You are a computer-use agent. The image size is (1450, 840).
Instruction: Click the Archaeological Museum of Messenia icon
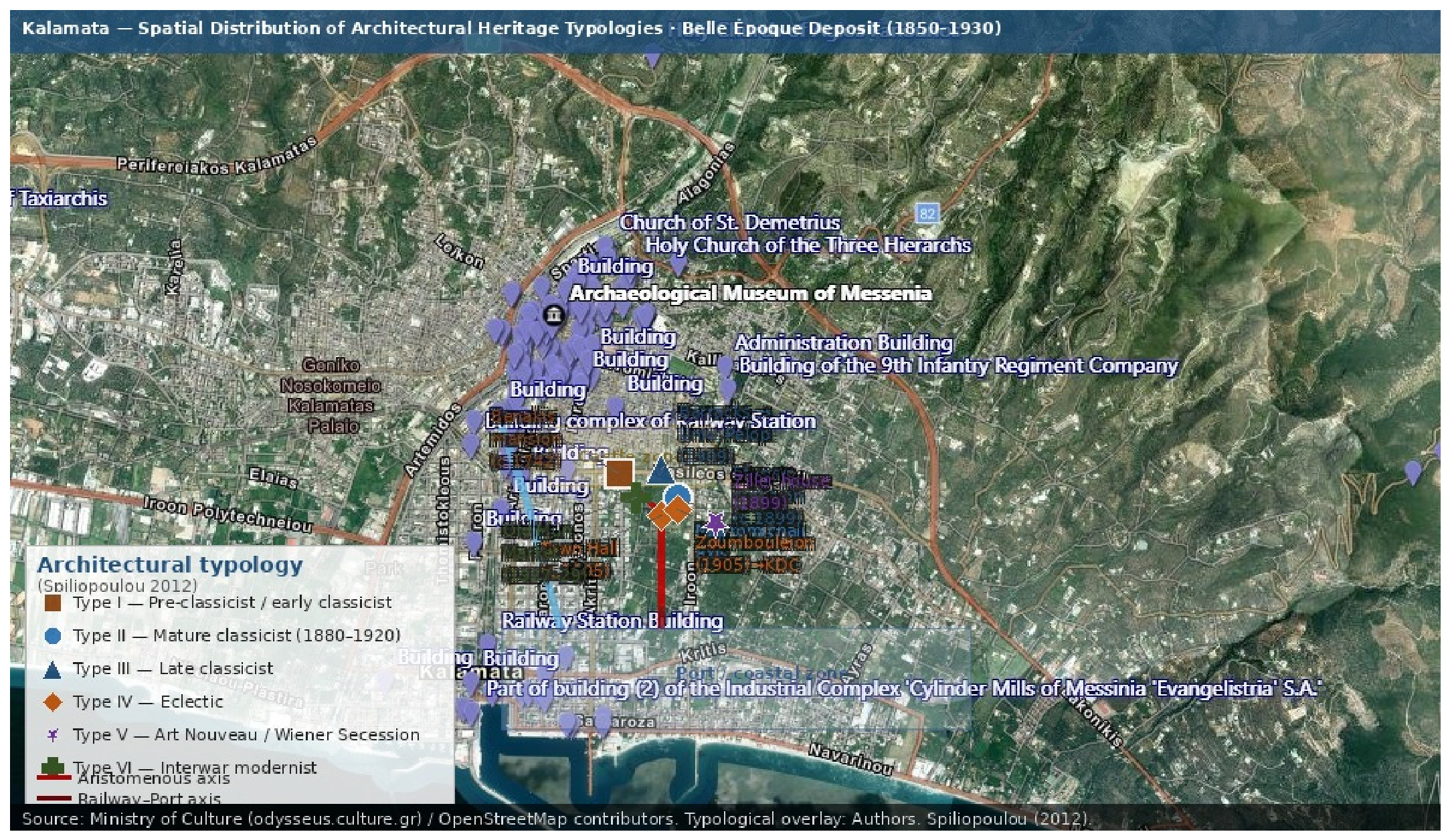(554, 314)
